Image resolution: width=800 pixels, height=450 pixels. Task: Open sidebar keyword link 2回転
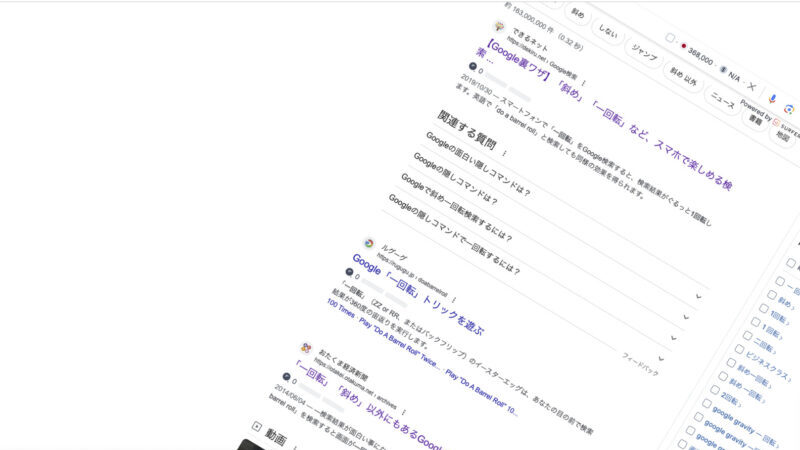click(x=731, y=400)
